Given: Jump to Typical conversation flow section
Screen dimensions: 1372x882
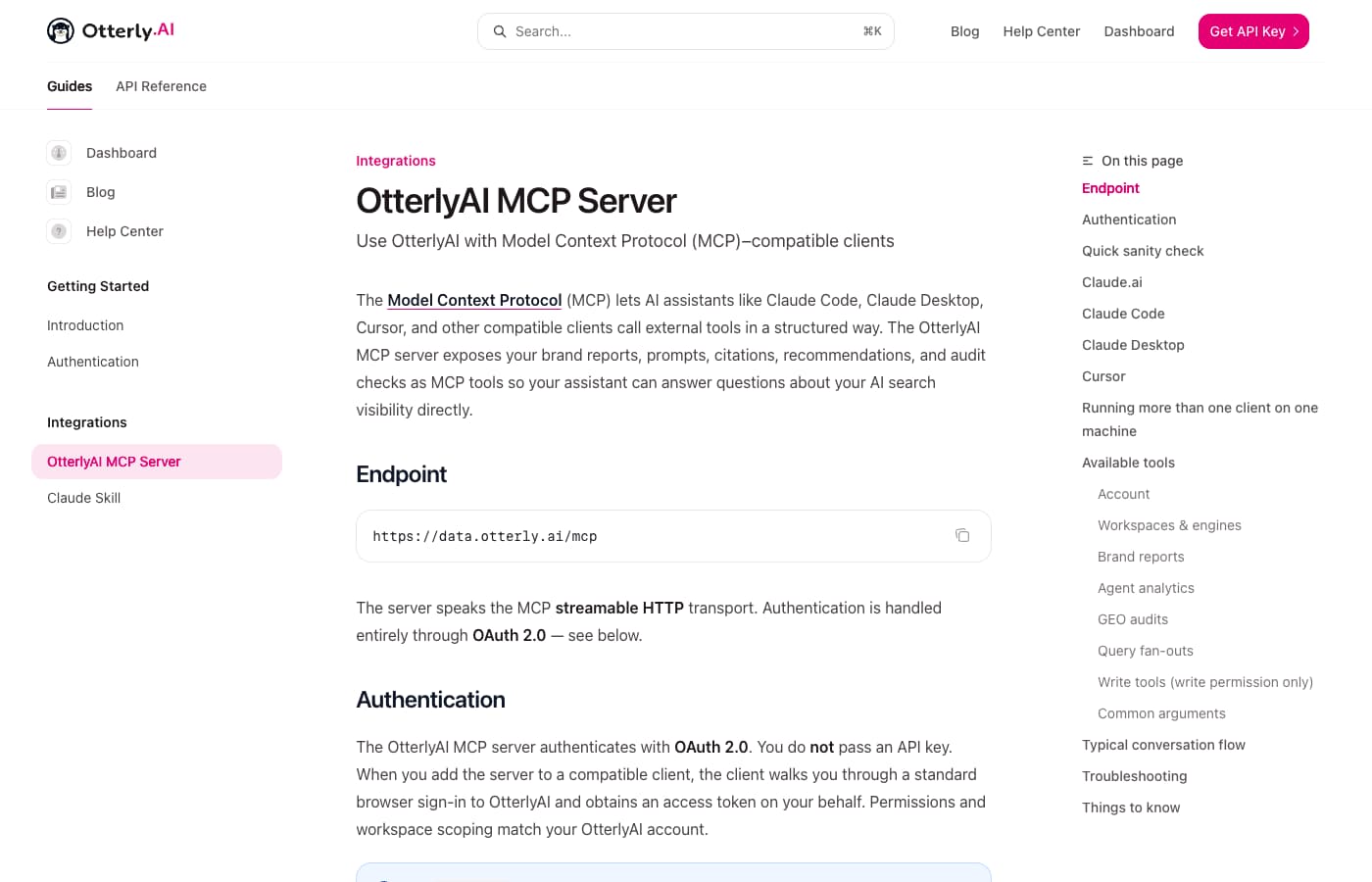Looking at the screenshot, I should [1163, 745].
